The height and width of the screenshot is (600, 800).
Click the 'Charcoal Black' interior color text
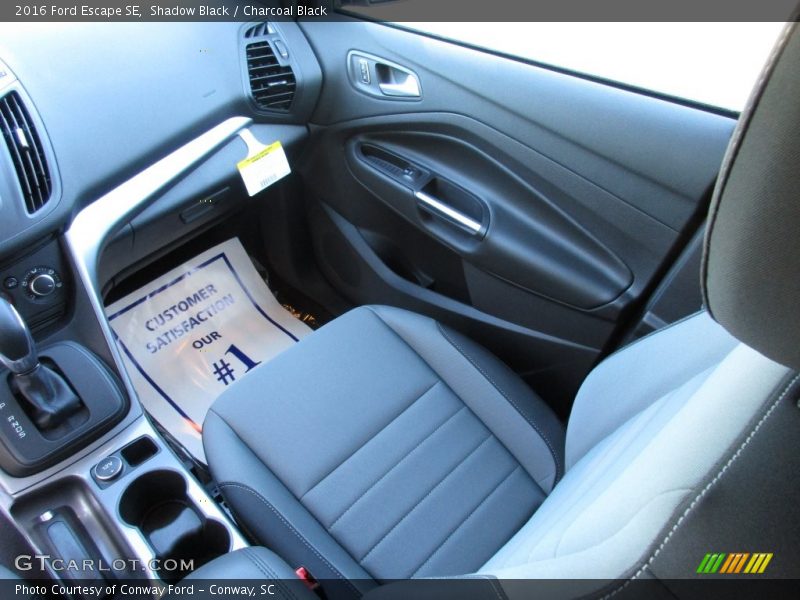[285, 11]
